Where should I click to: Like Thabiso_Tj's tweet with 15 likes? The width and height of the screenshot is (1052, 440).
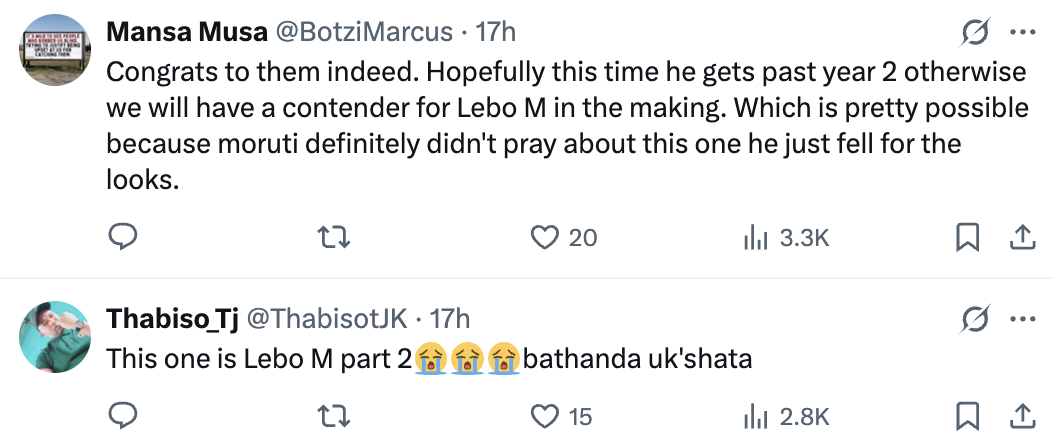[x=543, y=416]
